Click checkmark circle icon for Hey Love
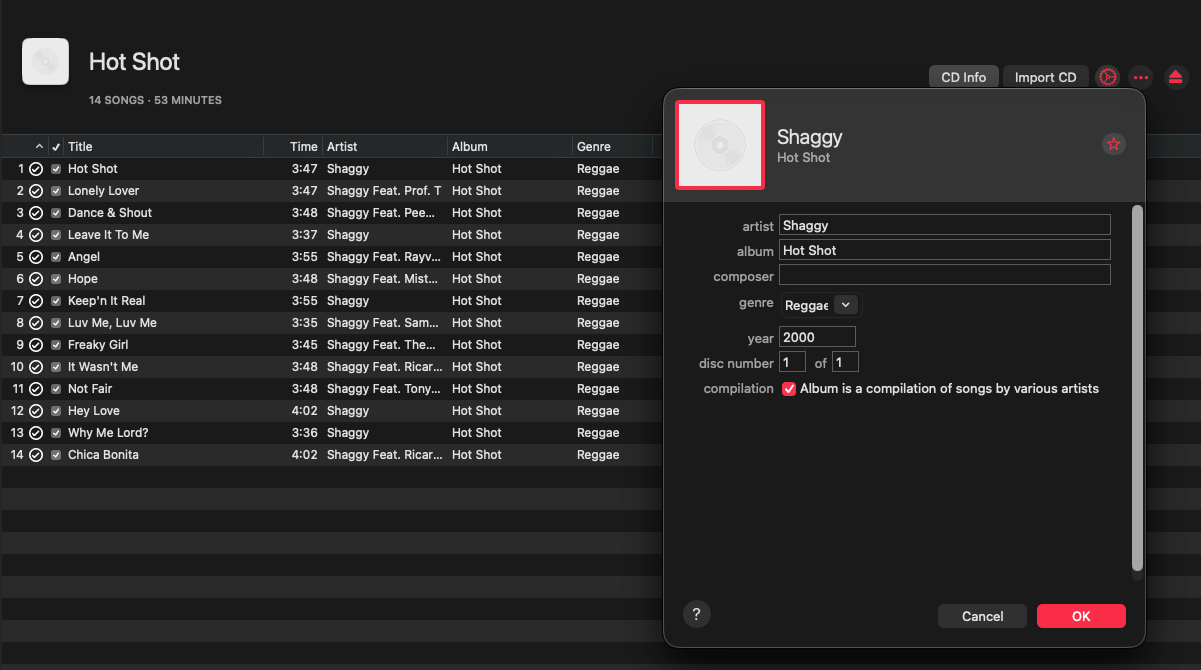Viewport: 1201px width, 670px height. click(x=36, y=411)
